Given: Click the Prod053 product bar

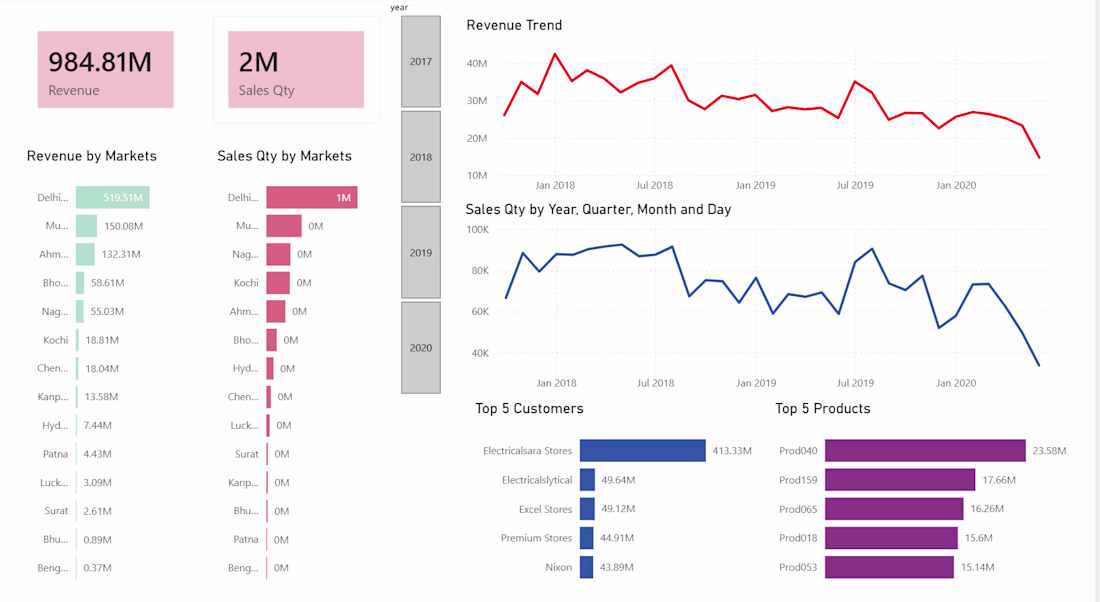Looking at the screenshot, I should (x=889, y=567).
